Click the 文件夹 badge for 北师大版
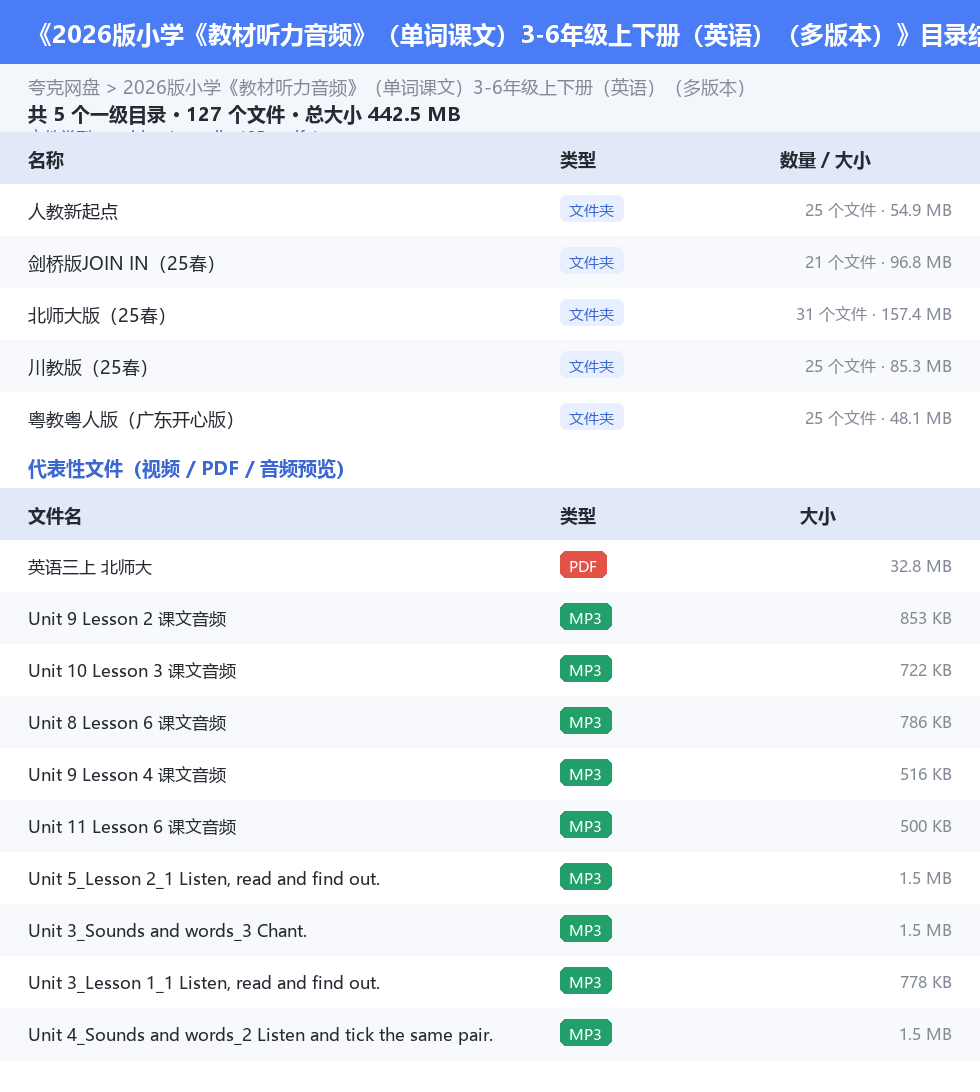 (x=591, y=314)
